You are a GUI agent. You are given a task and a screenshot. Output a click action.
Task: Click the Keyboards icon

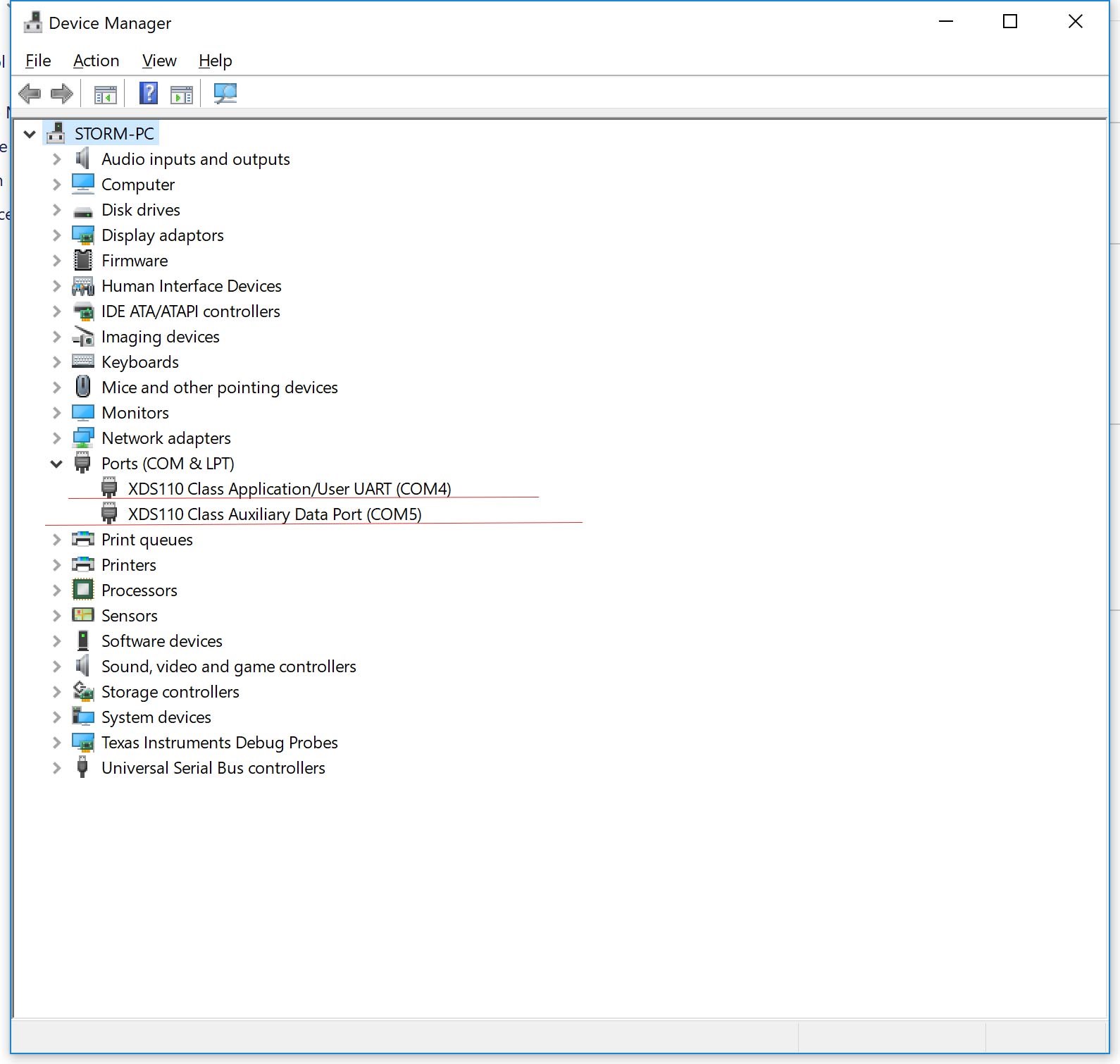83,361
